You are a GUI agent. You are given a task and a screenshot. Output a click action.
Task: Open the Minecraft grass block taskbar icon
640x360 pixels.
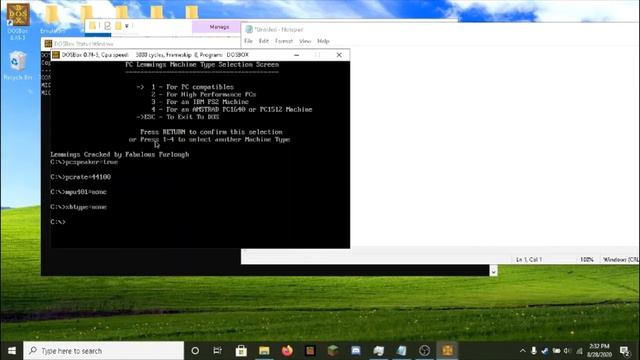[333, 351]
